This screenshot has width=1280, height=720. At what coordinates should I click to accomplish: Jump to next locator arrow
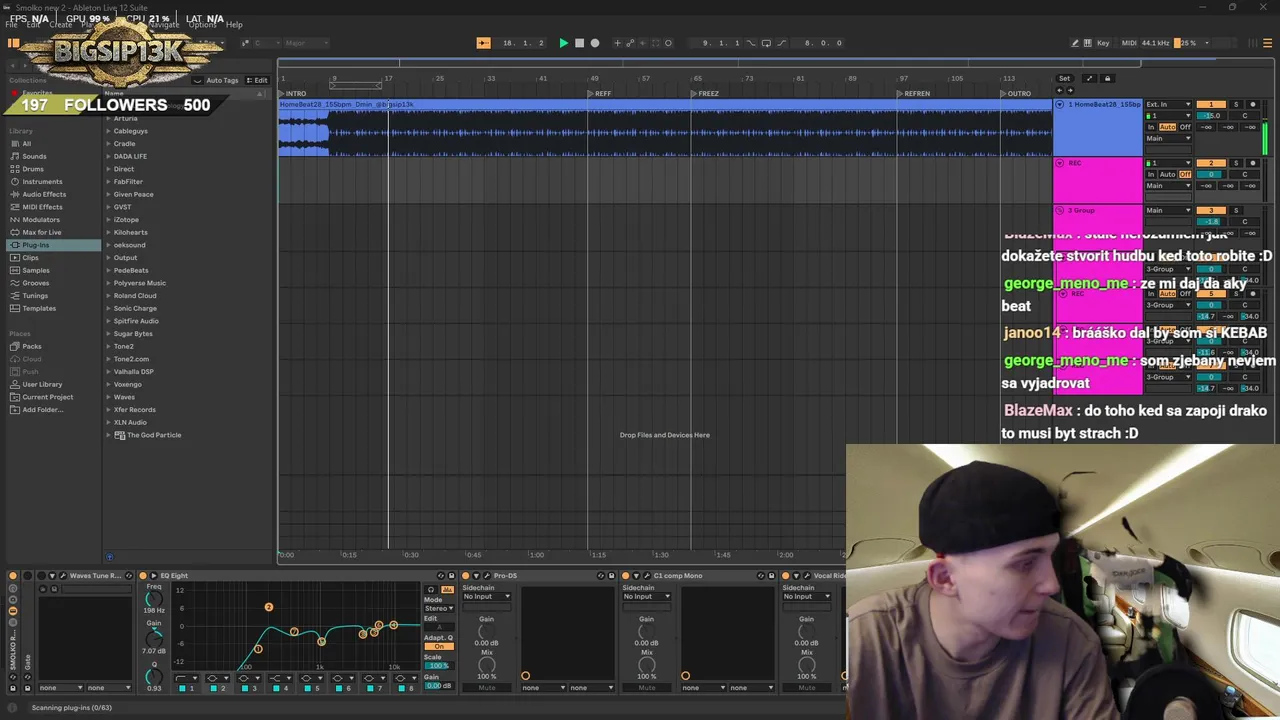(1070, 90)
